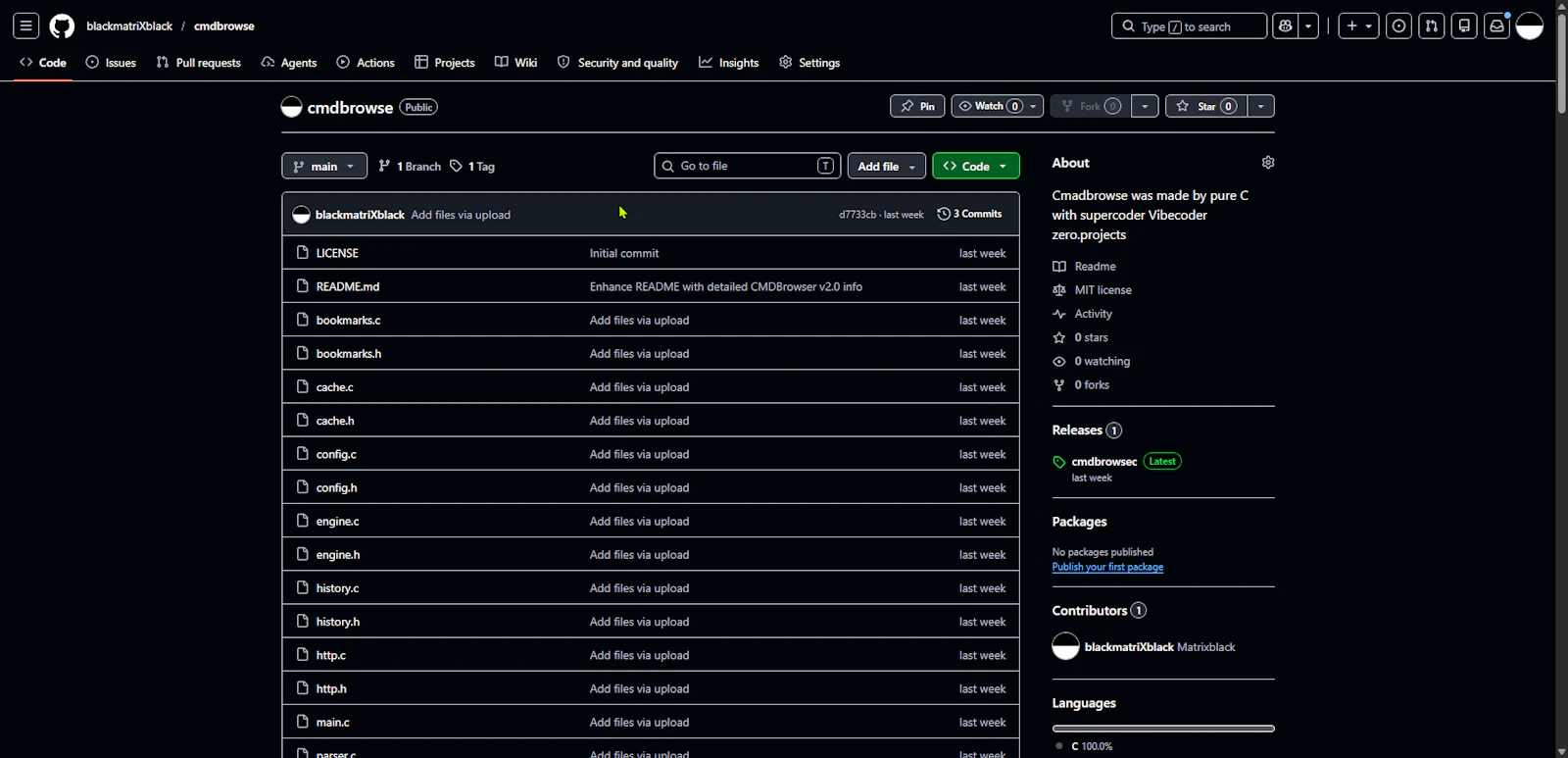Image resolution: width=1568 pixels, height=758 pixels.
Task: Open the bookmarks.c file
Action: (x=349, y=321)
